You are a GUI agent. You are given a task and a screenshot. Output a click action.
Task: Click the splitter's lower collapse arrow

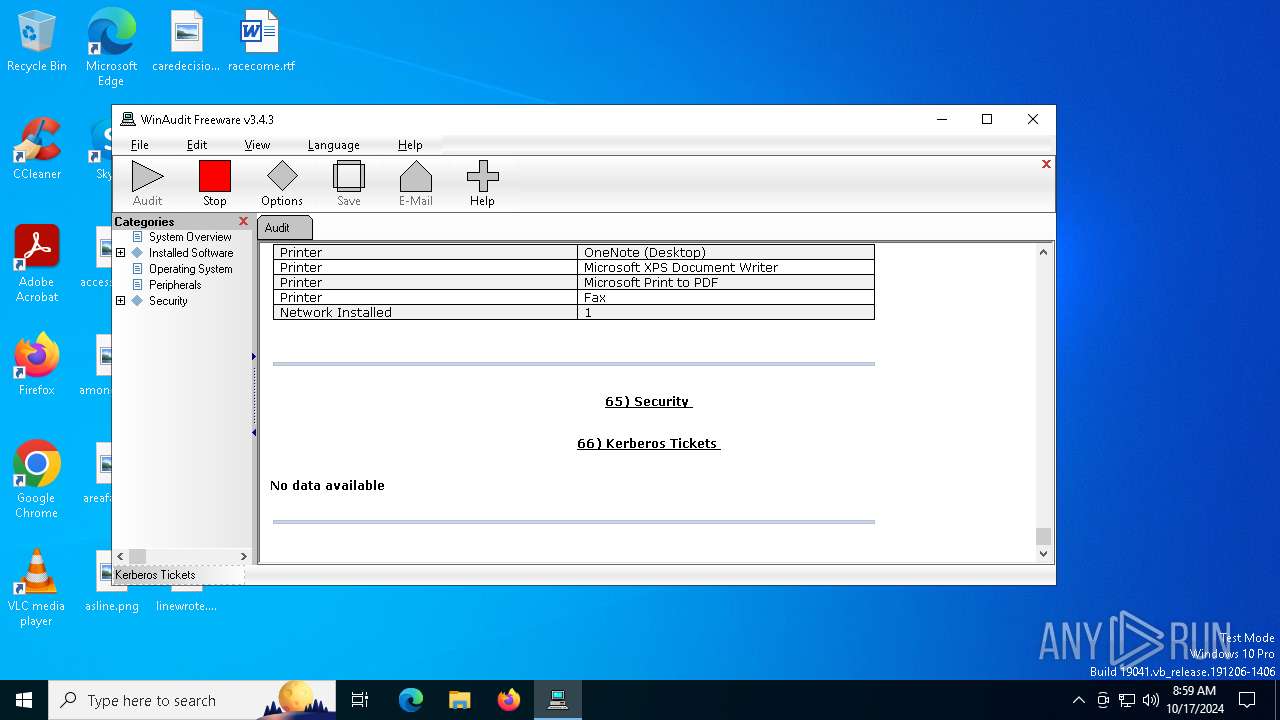(x=254, y=433)
